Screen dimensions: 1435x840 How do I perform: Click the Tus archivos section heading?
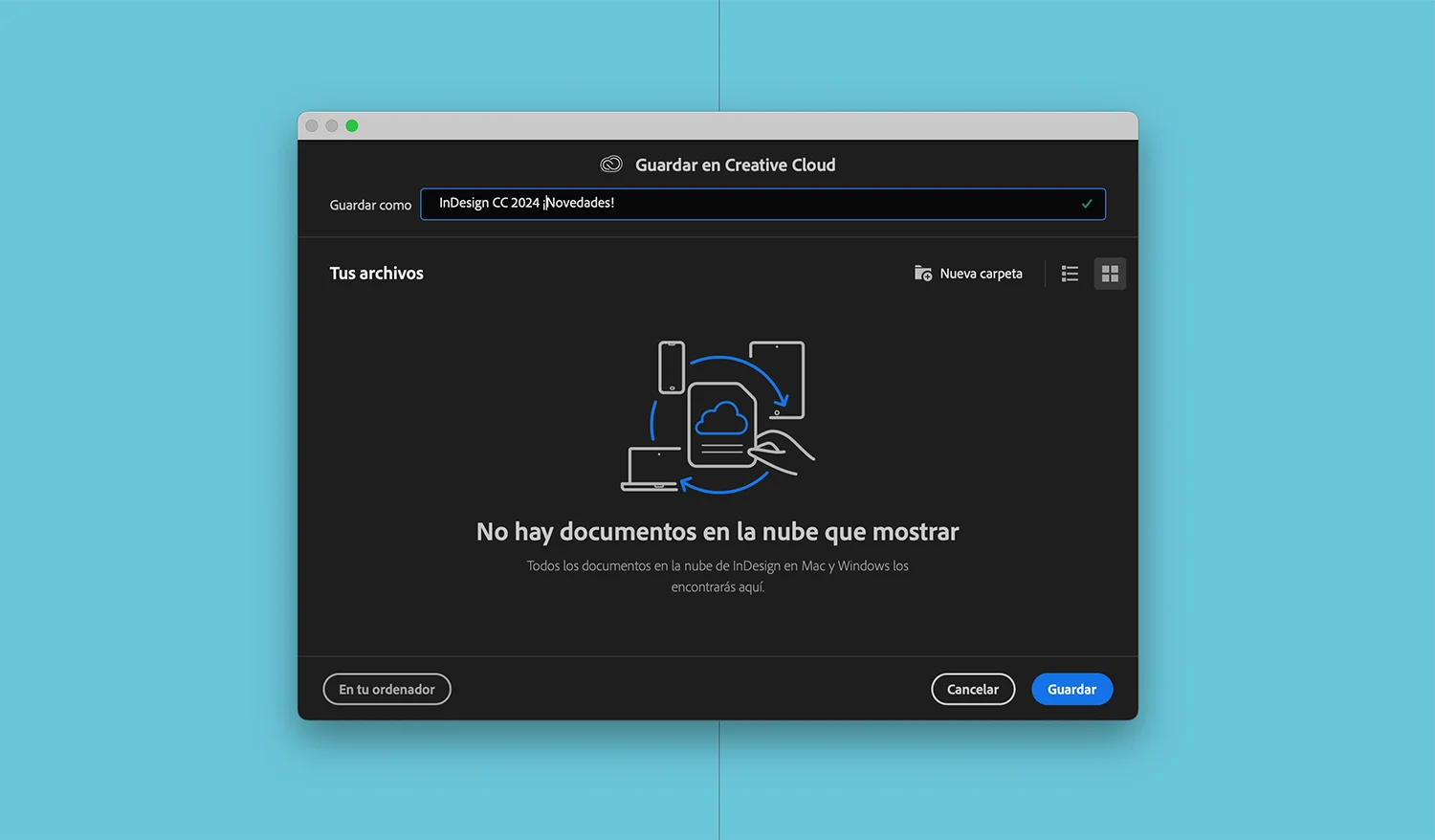[376, 273]
